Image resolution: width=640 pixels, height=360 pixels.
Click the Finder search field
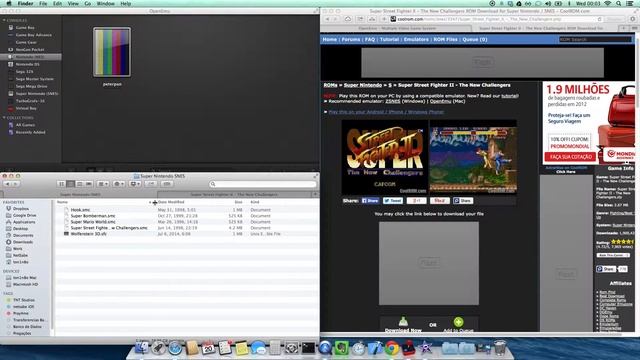point(263,184)
